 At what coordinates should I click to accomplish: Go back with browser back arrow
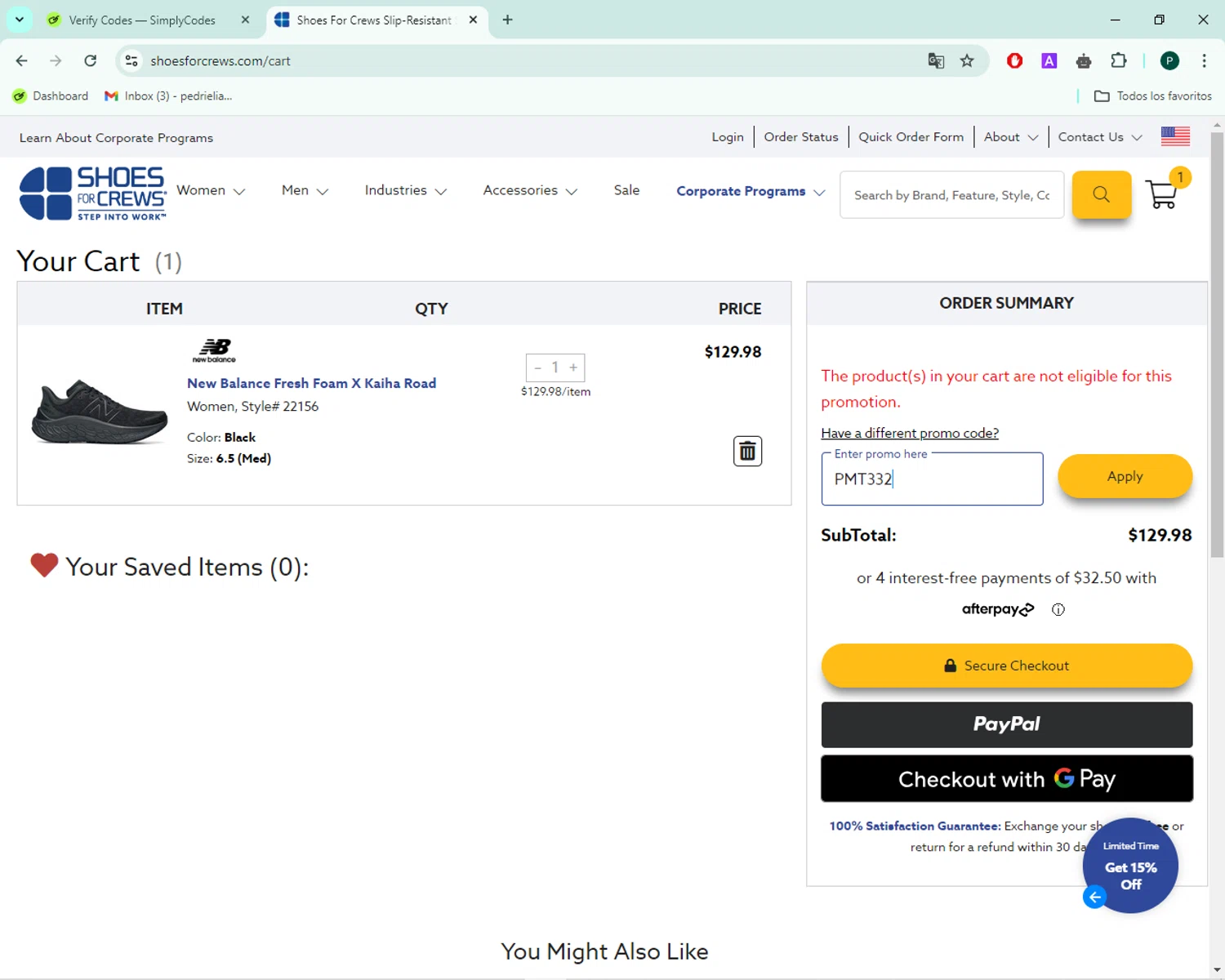[22, 60]
